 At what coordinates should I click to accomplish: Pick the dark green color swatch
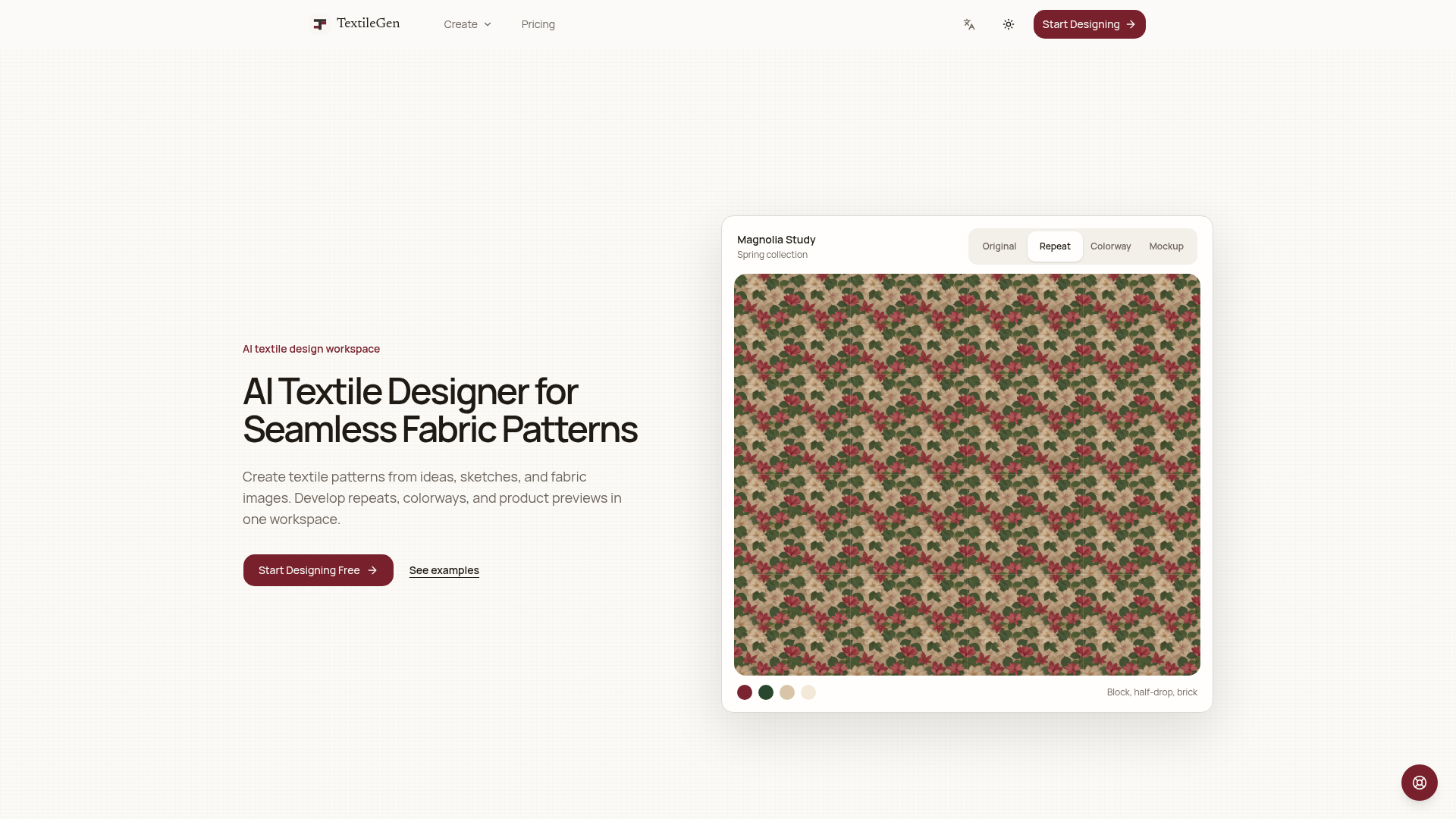pos(766,692)
